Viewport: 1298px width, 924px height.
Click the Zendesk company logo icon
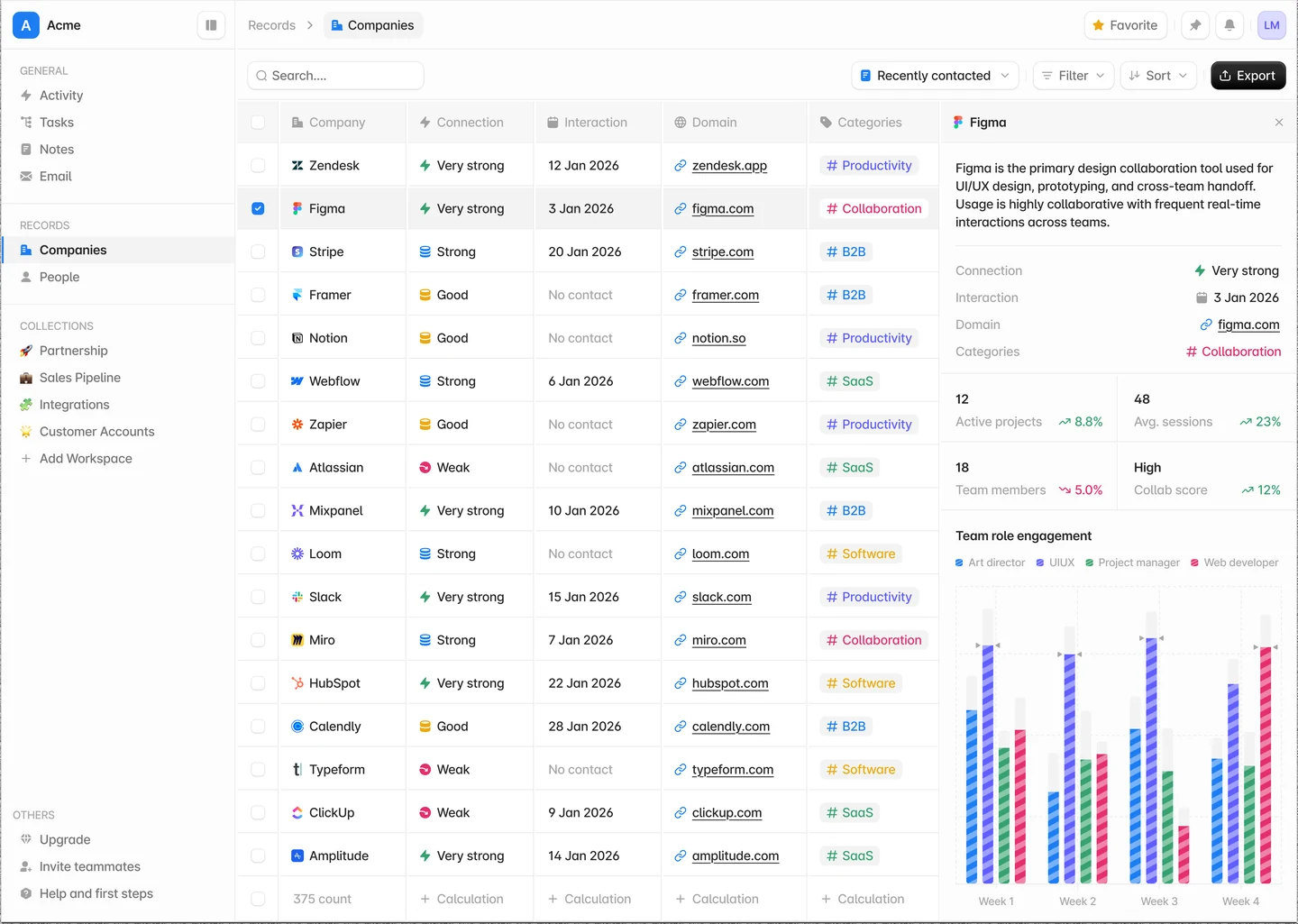coord(297,166)
